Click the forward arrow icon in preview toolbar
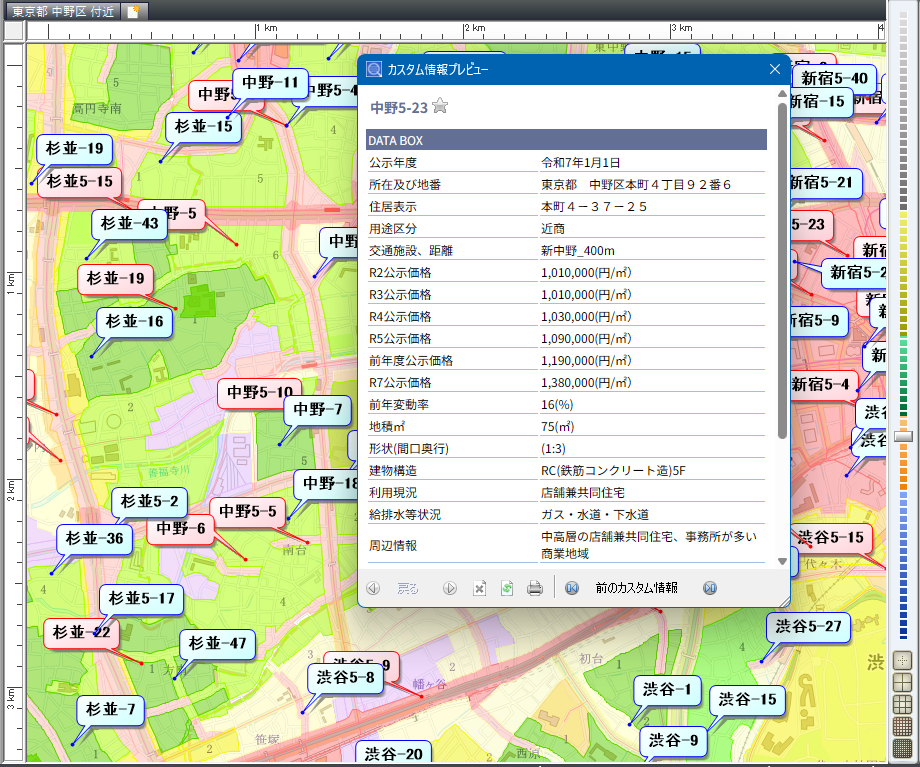The width and height of the screenshot is (920, 767). tap(449, 588)
